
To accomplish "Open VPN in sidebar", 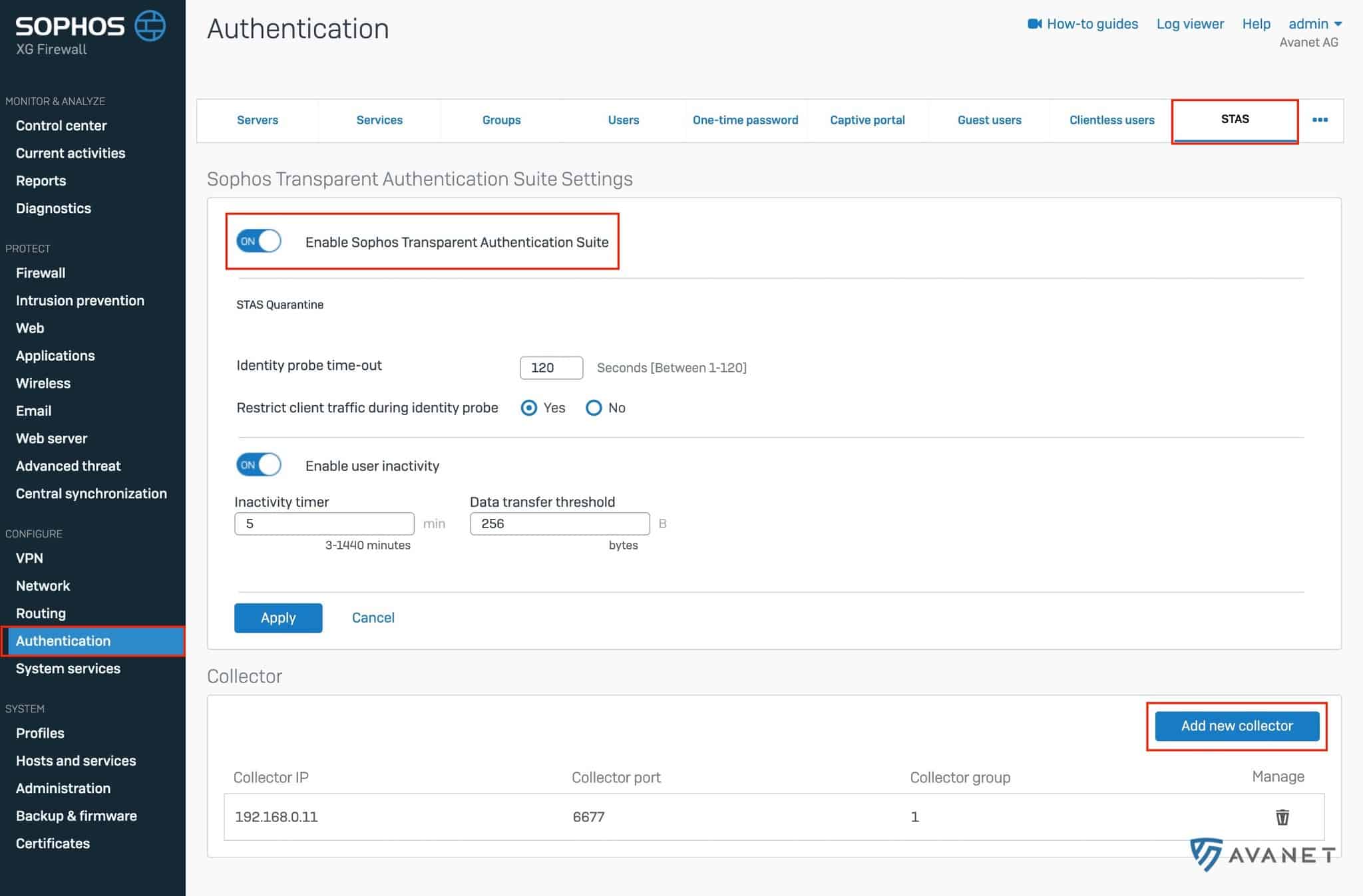I will click(x=29, y=558).
